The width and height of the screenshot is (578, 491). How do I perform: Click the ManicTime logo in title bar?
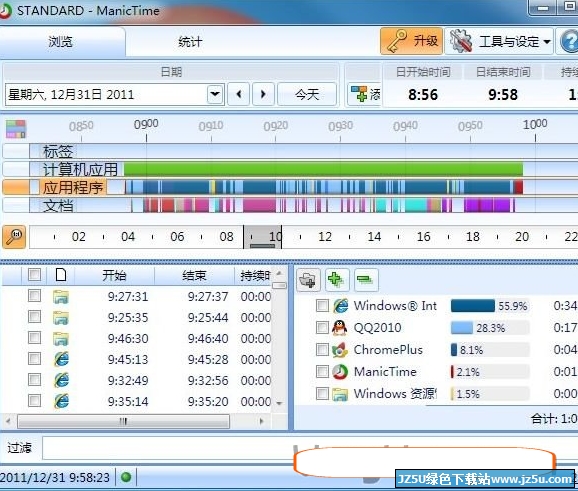6,11
